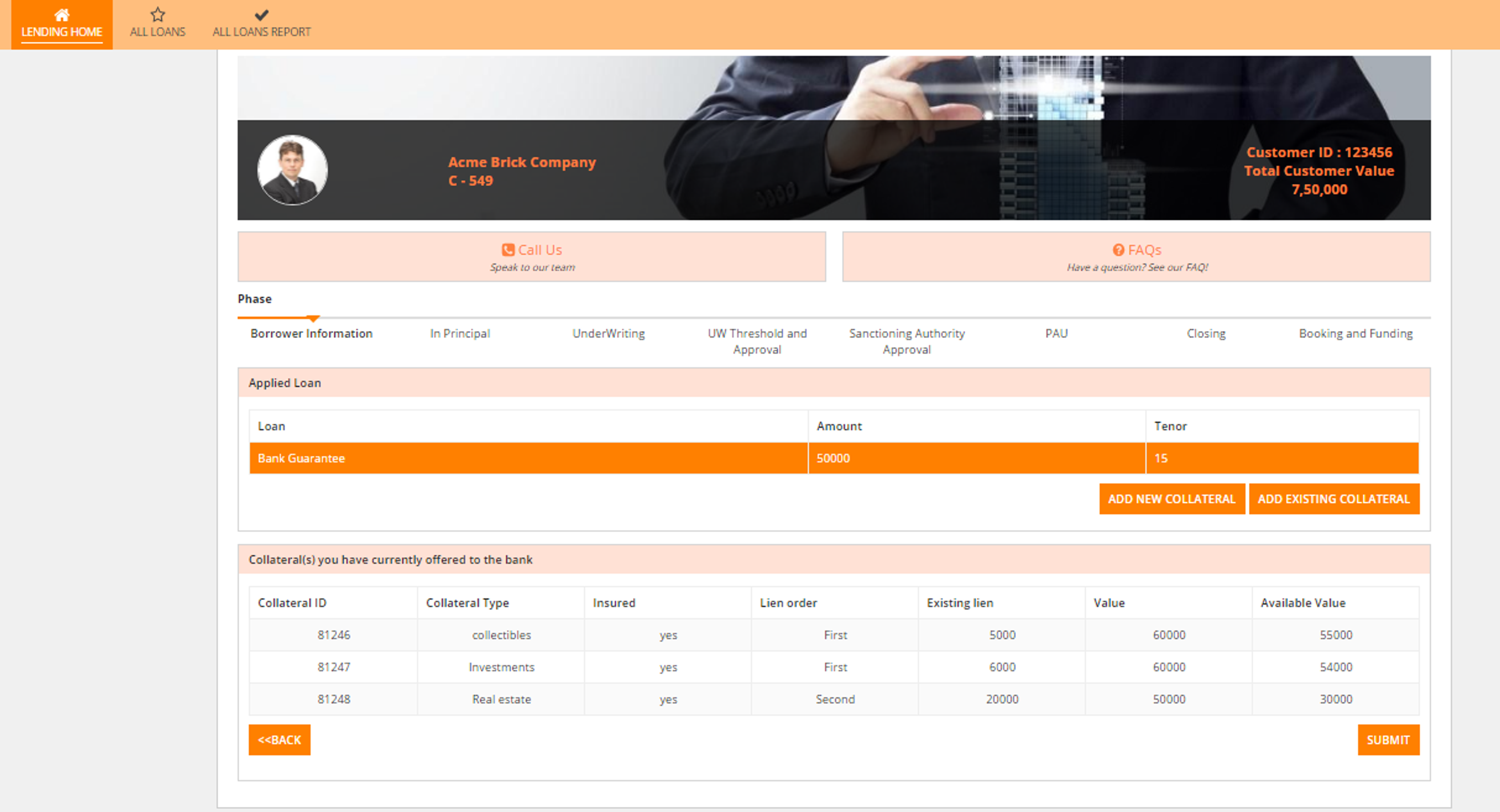Click the Lien order column header
The image size is (1500, 812).
tap(835, 603)
